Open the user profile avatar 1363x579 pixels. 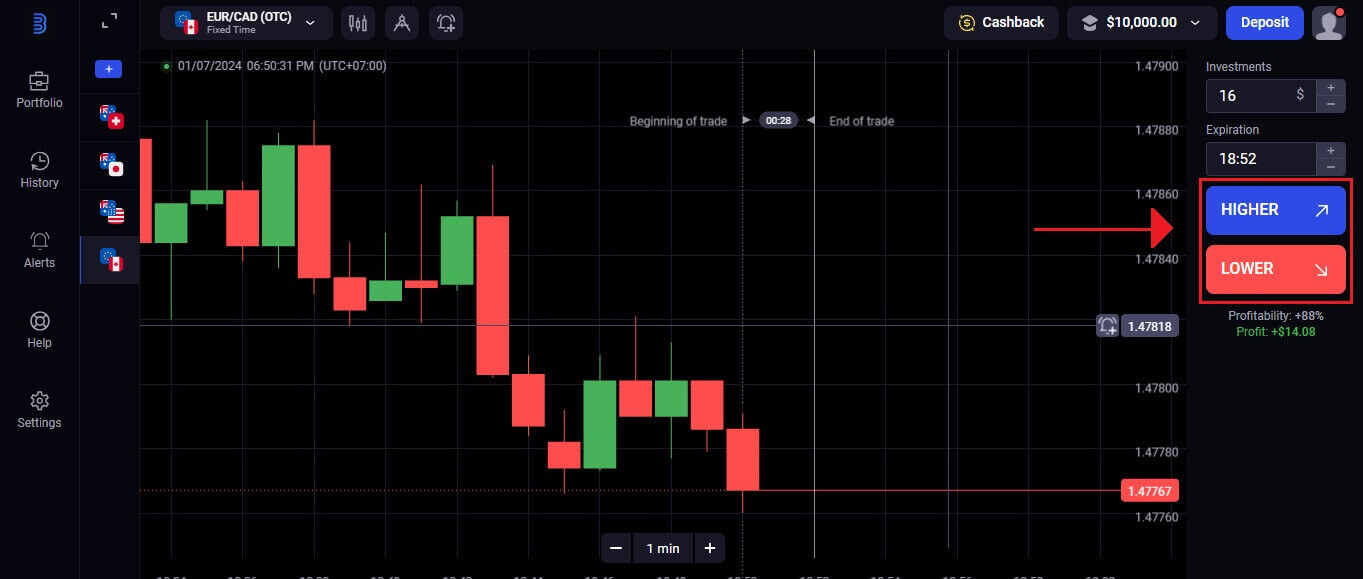tap(1329, 23)
